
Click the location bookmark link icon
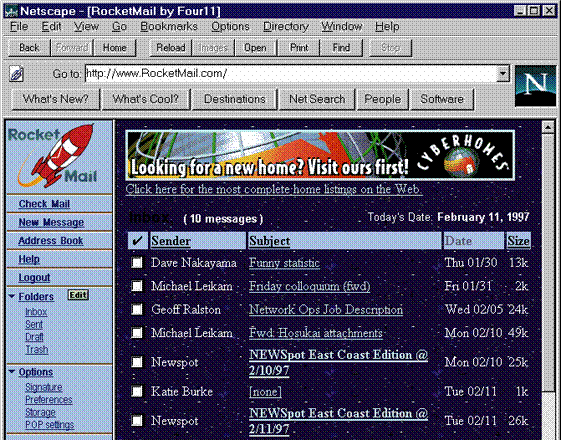tap(16, 74)
